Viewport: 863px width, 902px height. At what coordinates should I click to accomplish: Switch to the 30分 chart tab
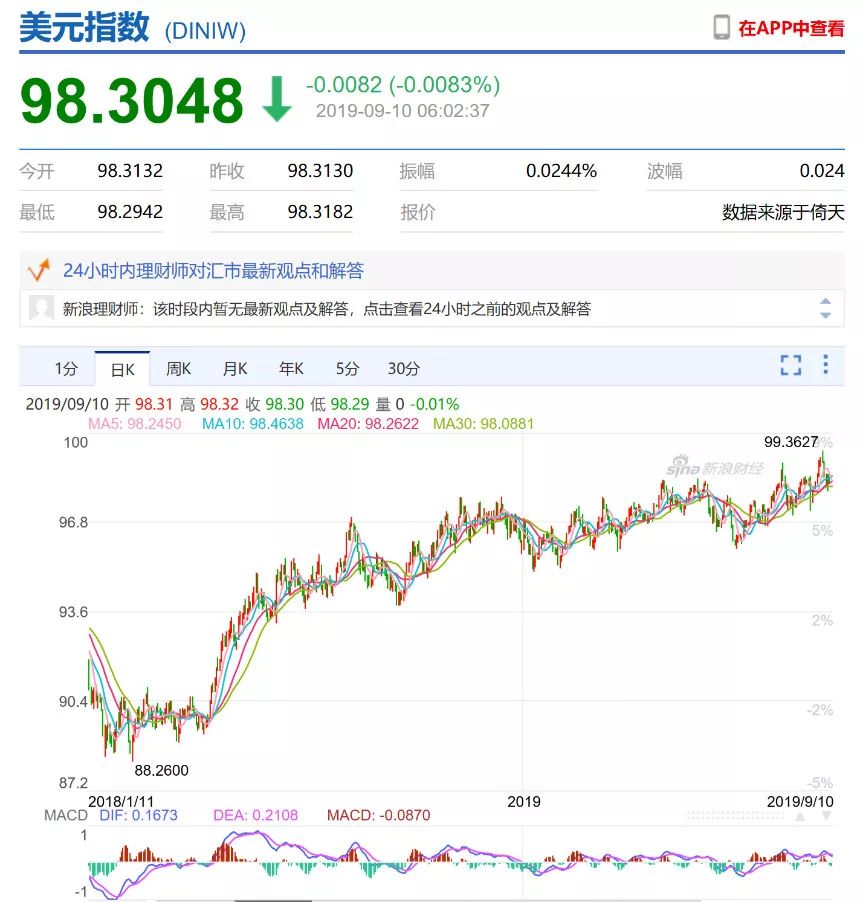tap(403, 368)
